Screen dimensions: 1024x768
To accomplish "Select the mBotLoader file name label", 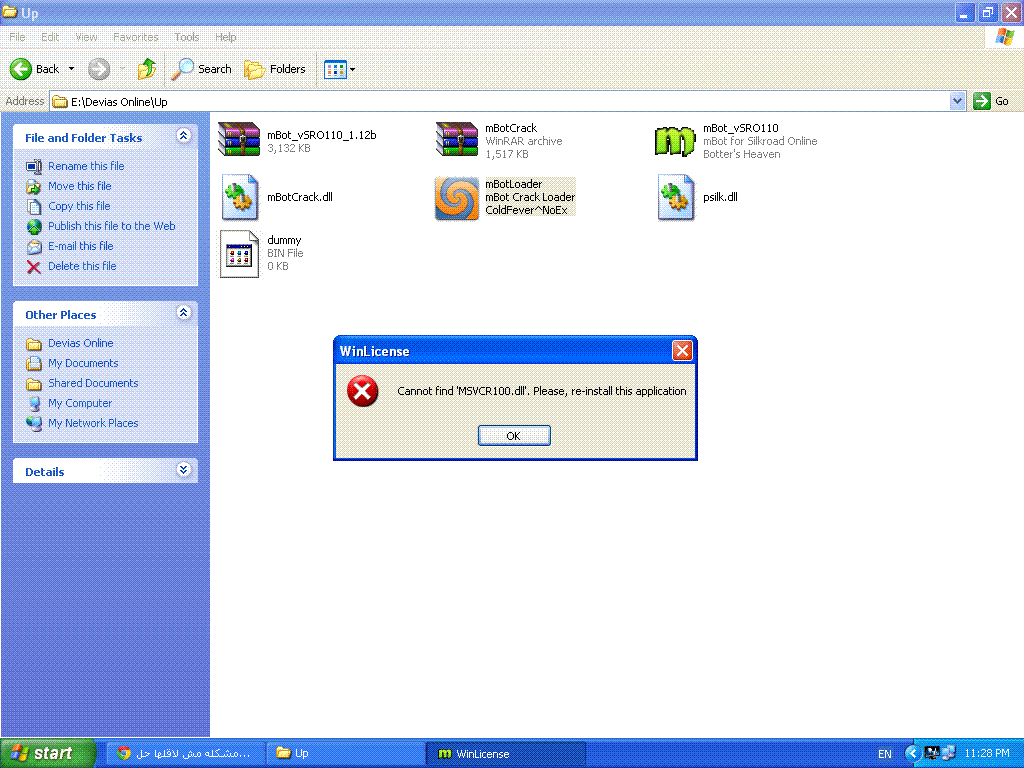I will 513,184.
